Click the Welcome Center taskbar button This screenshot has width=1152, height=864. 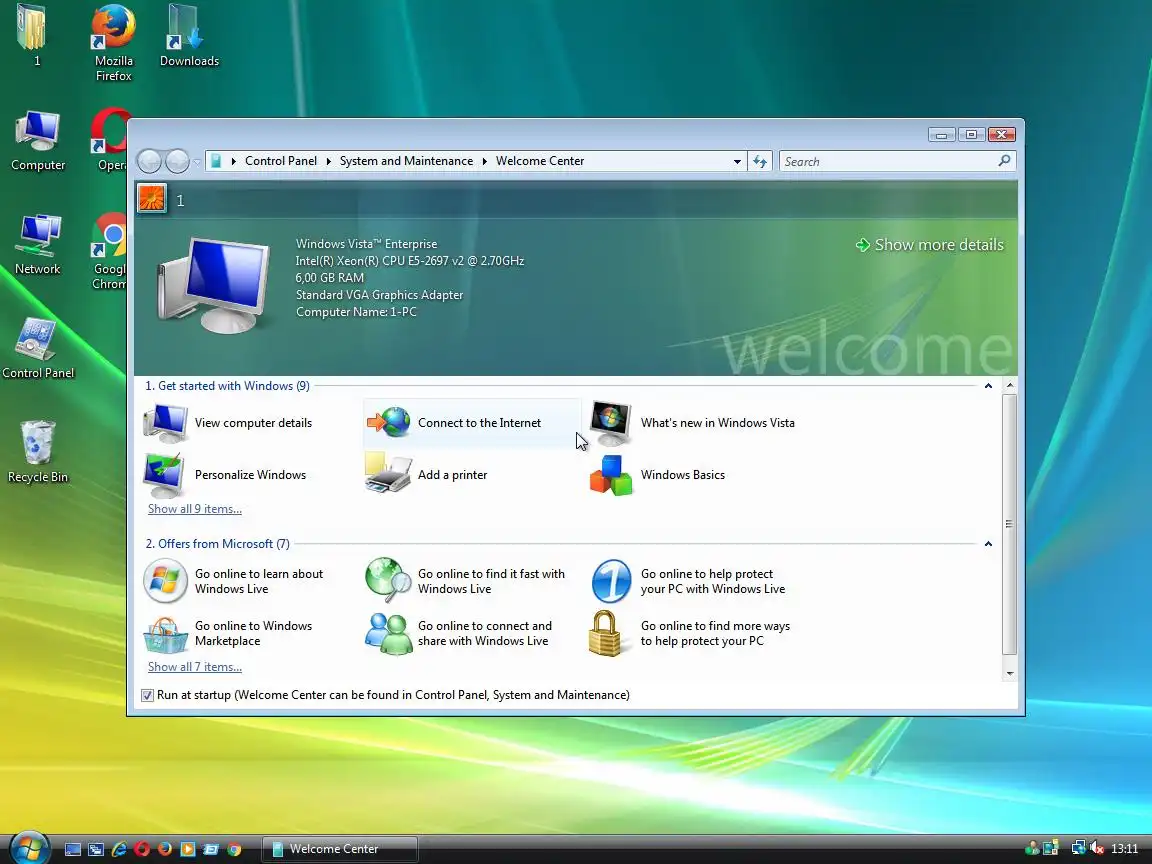pos(340,849)
